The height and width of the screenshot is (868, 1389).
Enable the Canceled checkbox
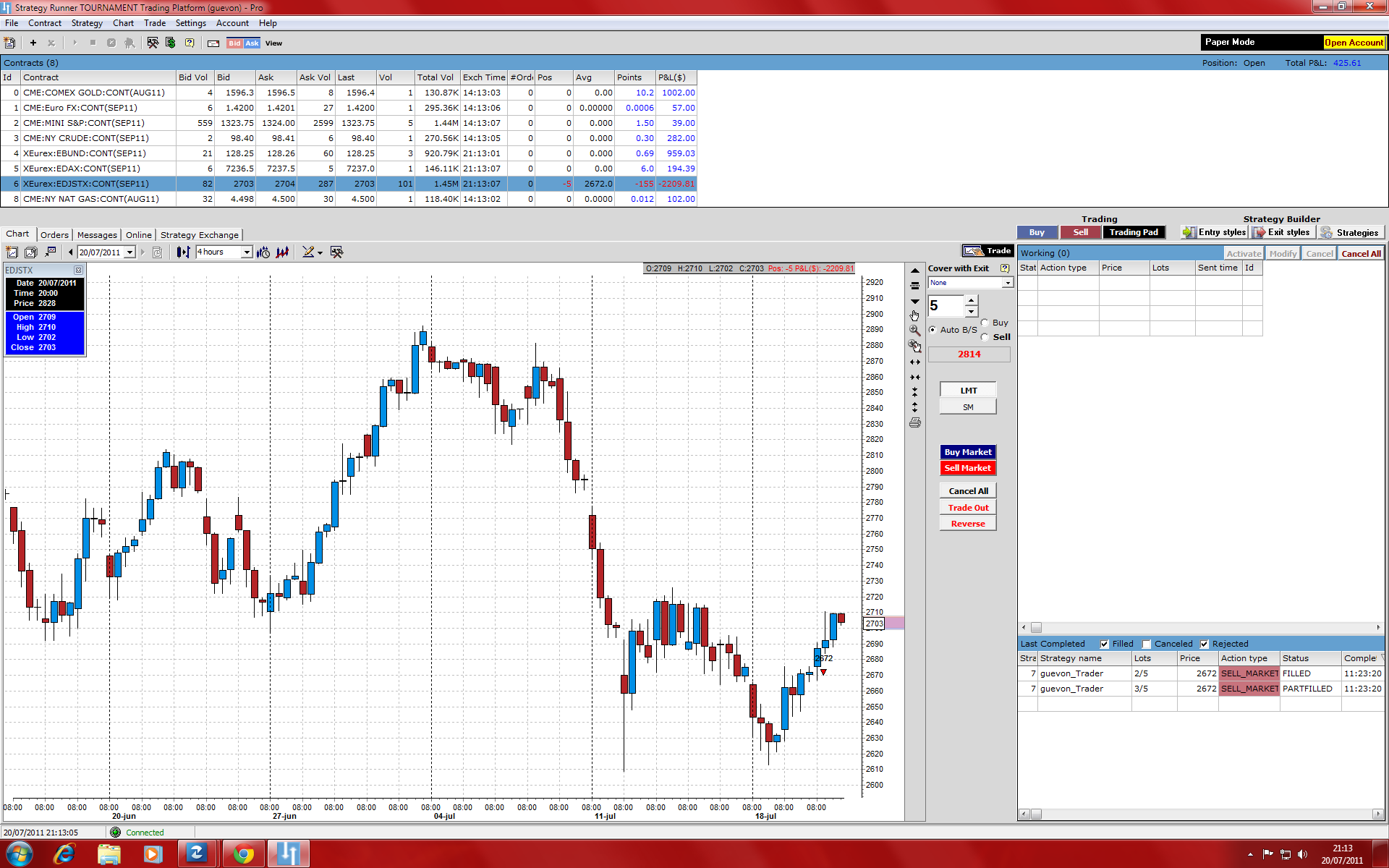[x=1146, y=644]
